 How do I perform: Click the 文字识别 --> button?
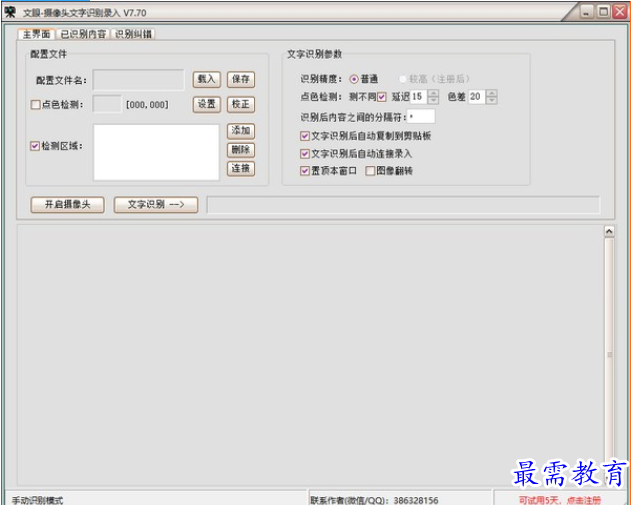click(x=156, y=205)
